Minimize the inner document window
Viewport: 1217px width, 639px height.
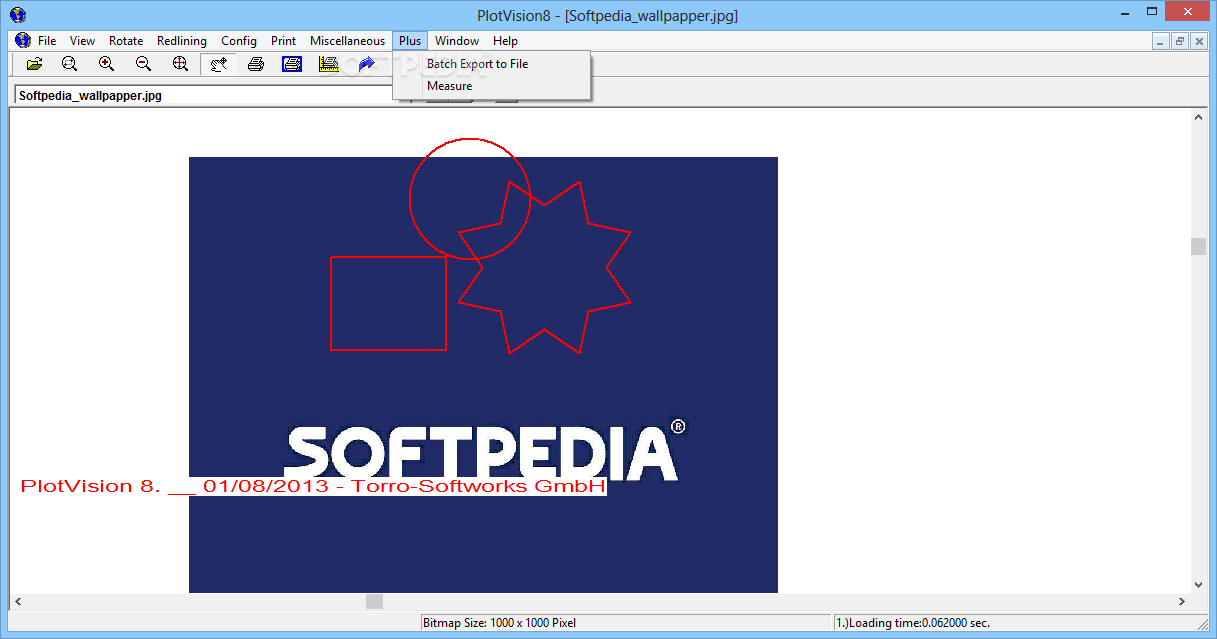click(x=1161, y=41)
